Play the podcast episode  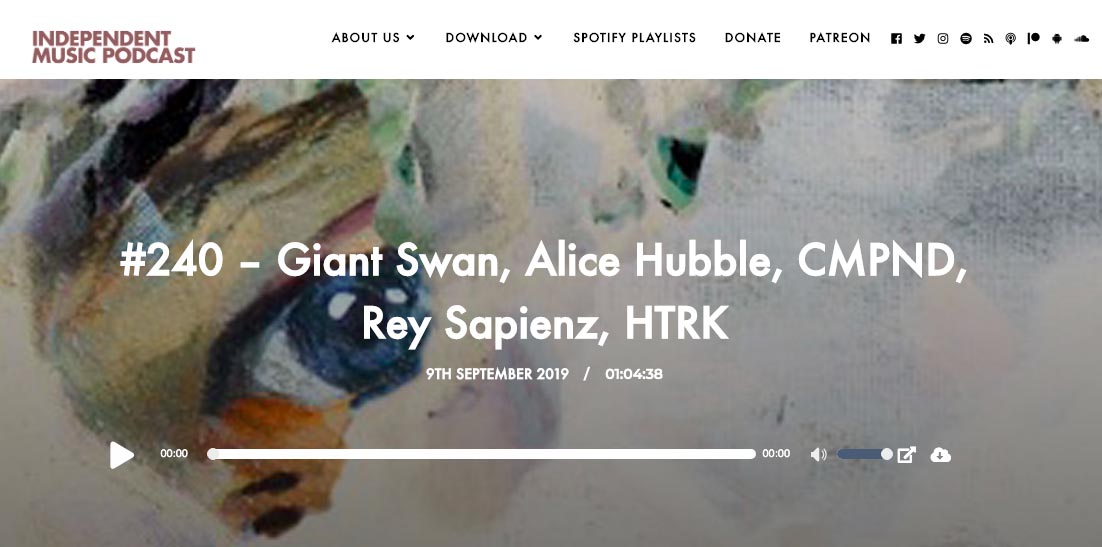click(x=122, y=455)
